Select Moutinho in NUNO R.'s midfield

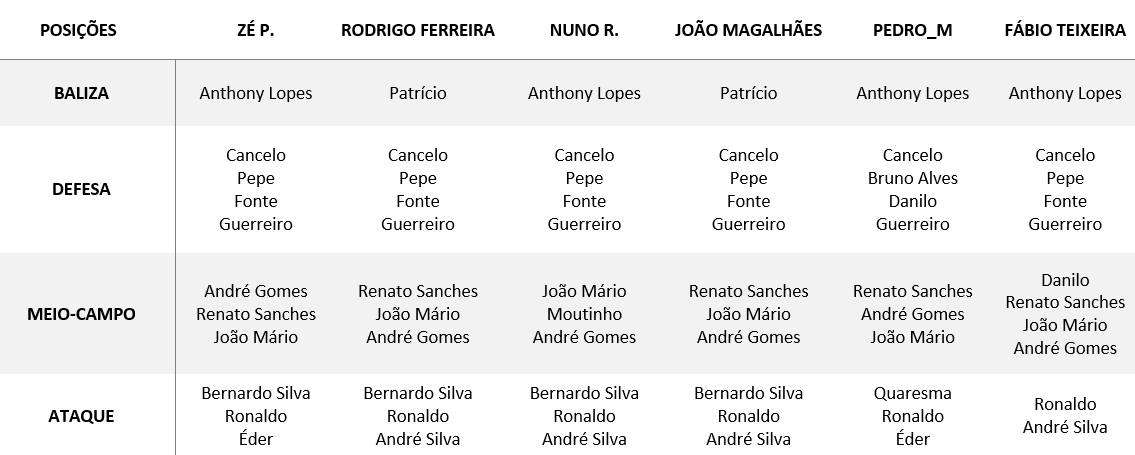coord(584,314)
